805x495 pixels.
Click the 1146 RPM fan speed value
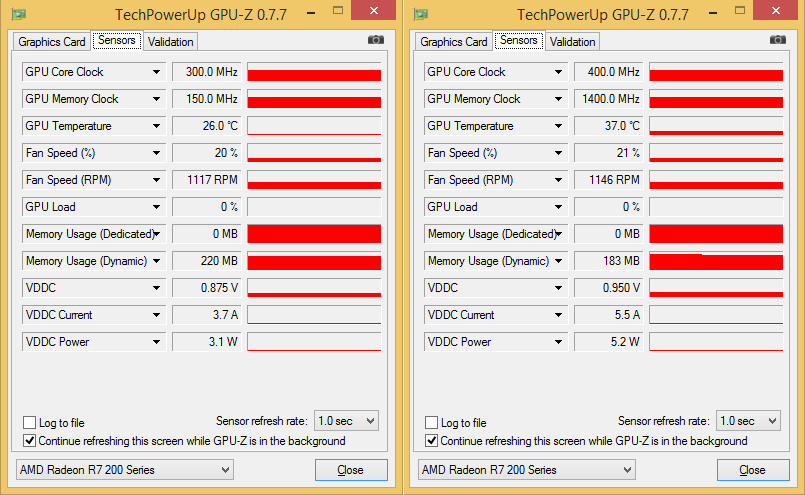608,180
